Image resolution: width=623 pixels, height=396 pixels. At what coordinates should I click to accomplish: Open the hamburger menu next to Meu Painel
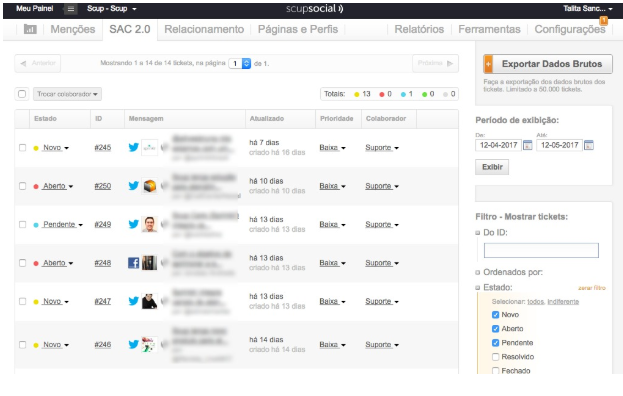click(x=71, y=9)
